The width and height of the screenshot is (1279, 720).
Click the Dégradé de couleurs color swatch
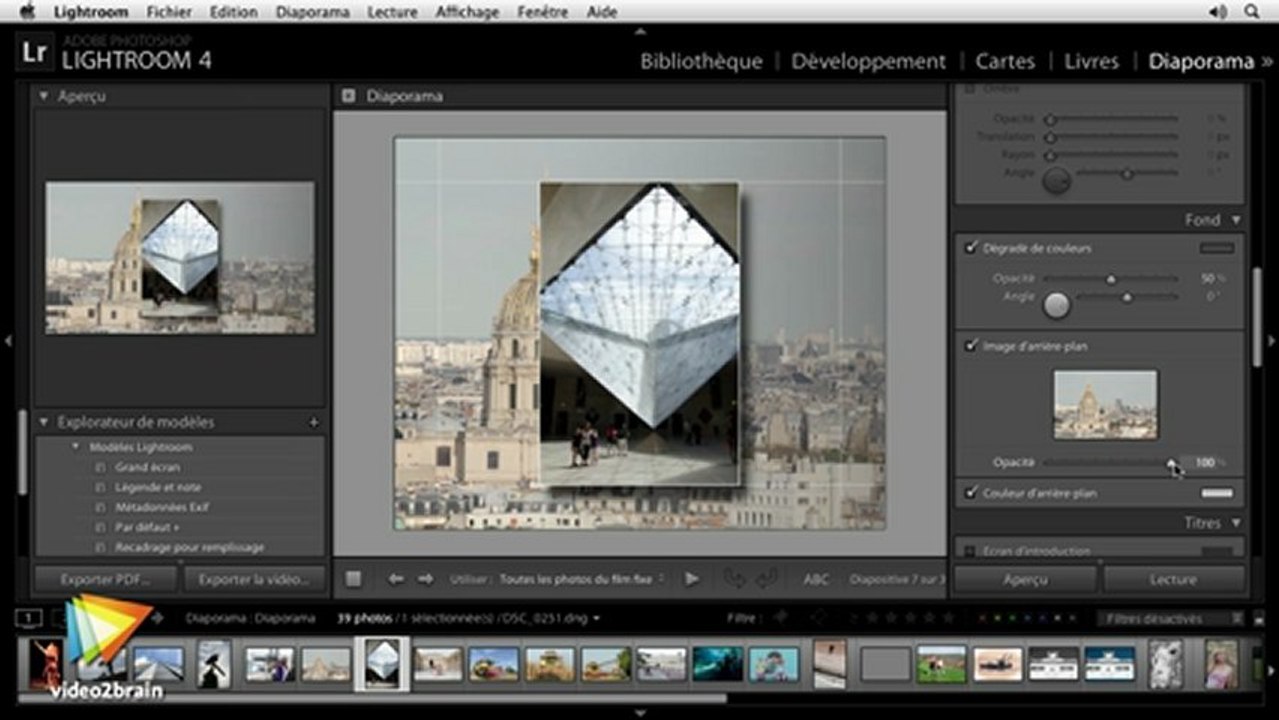1216,248
